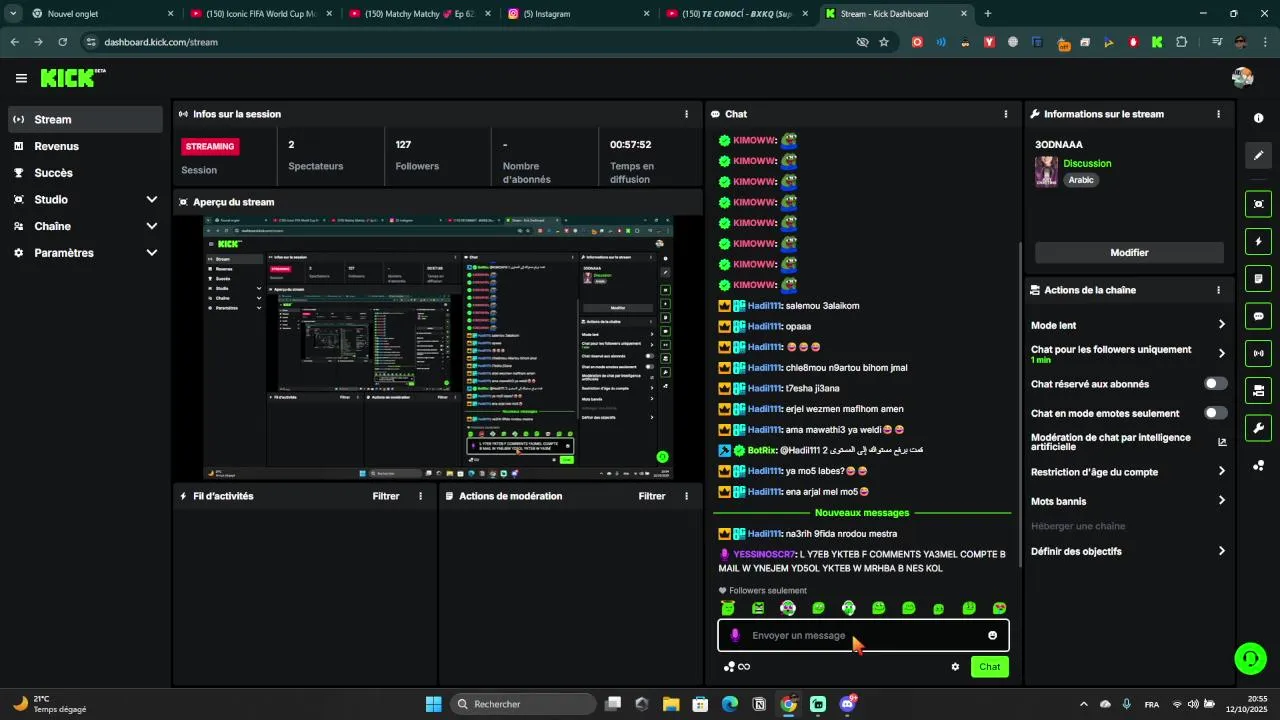Viewport: 1280px width, 720px height.
Task: Open the Chat panel options menu
Action: pos(1006,114)
